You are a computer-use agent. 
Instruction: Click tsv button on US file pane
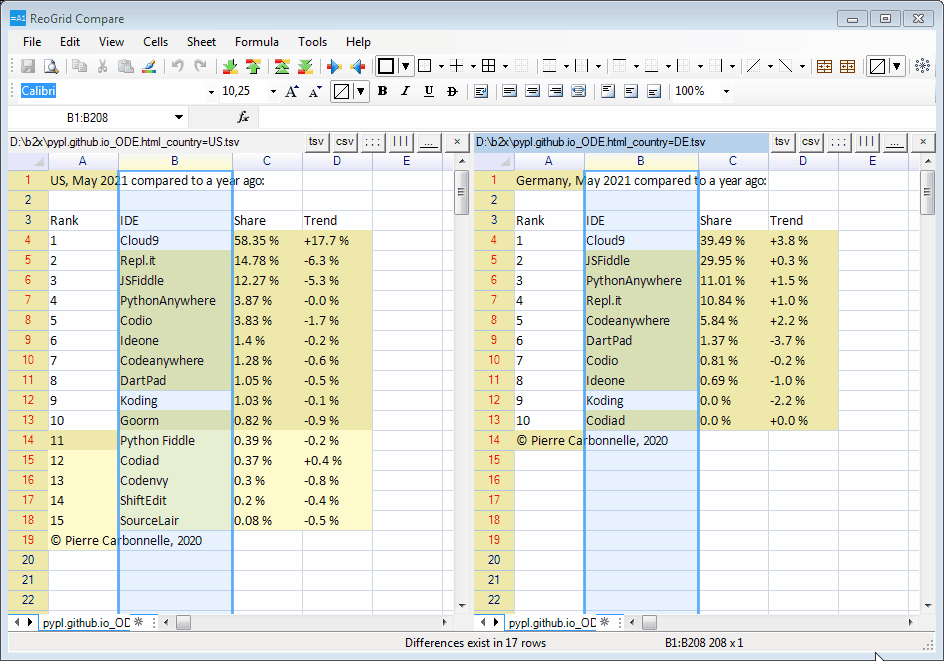[317, 142]
